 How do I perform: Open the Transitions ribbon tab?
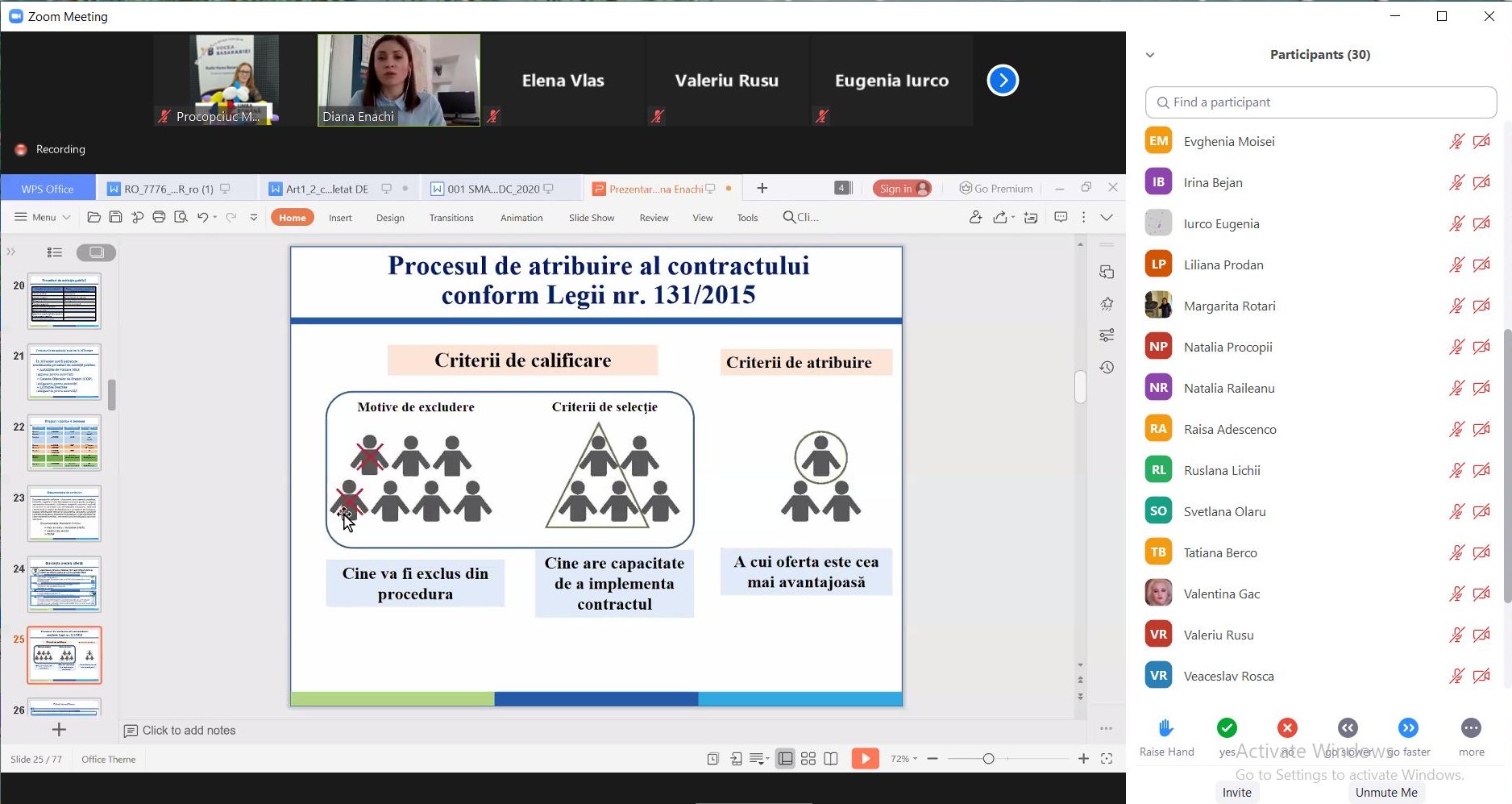pos(451,218)
